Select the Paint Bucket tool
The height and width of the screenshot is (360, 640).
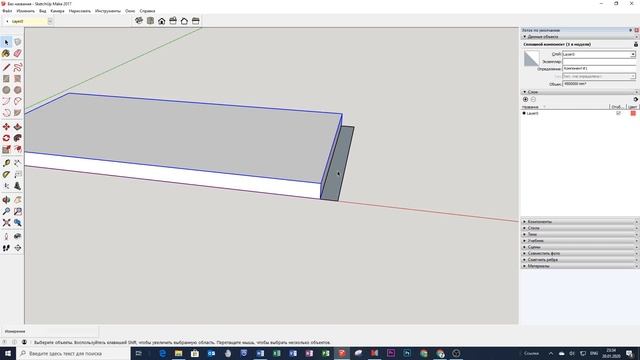pyautogui.click(x=6, y=53)
